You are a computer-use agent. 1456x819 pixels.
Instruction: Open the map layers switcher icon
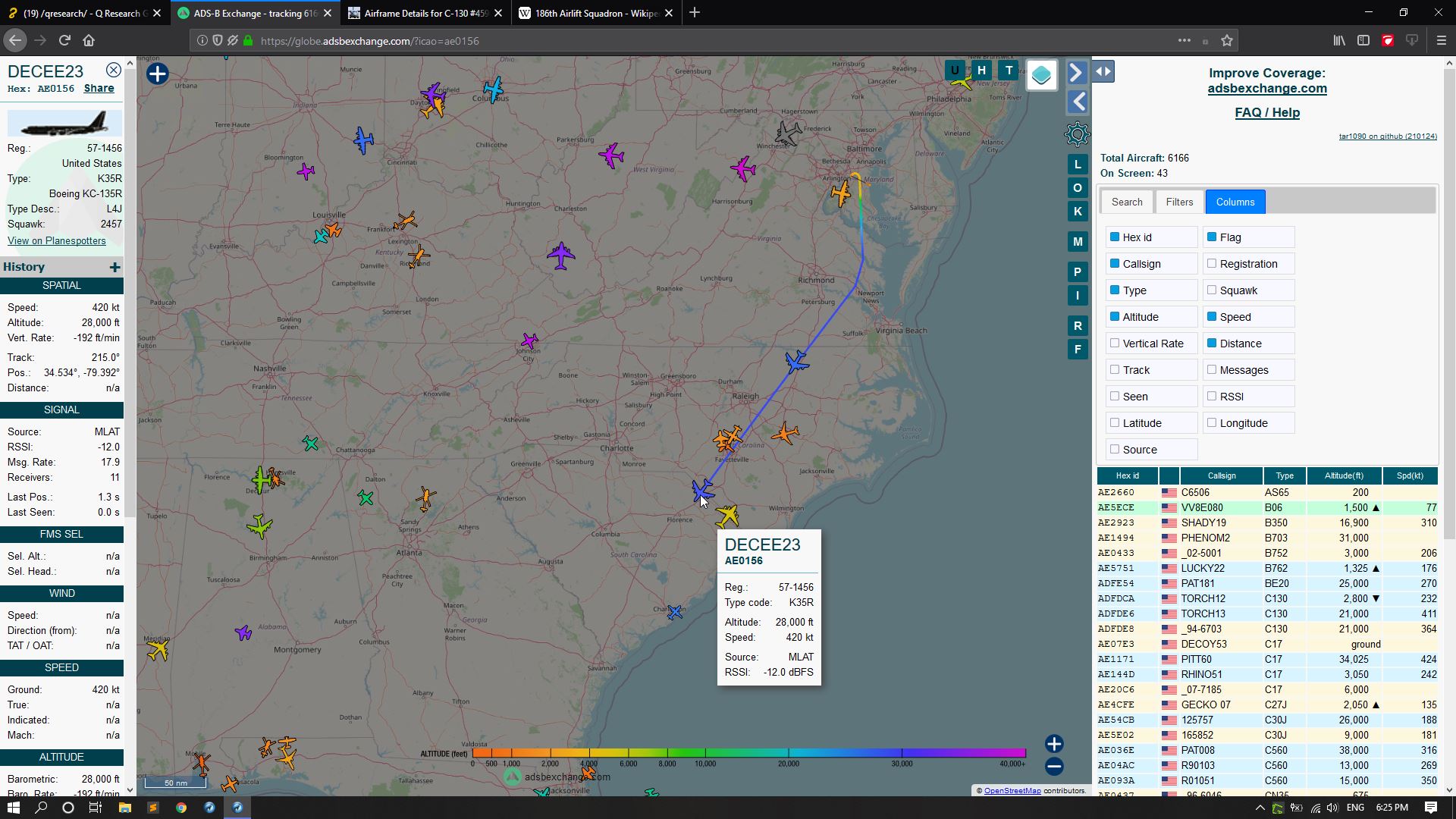click(1041, 75)
